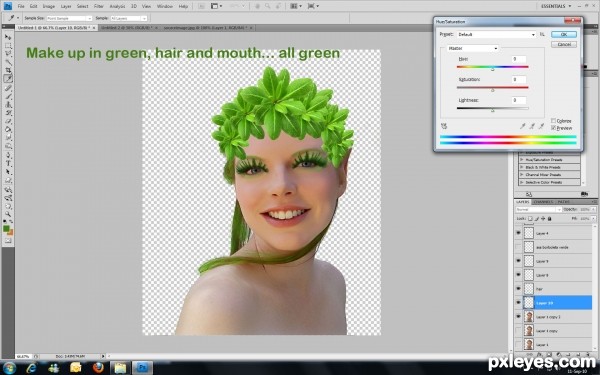Viewport: 600px width, 375px height.
Task: Hide Layer 9 using its eye icon
Action: pyautogui.click(x=518, y=261)
